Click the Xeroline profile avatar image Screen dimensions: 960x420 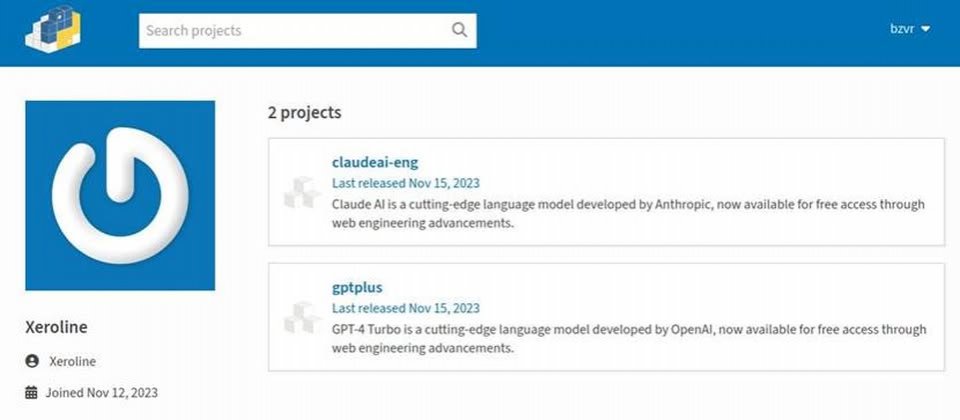pos(120,195)
